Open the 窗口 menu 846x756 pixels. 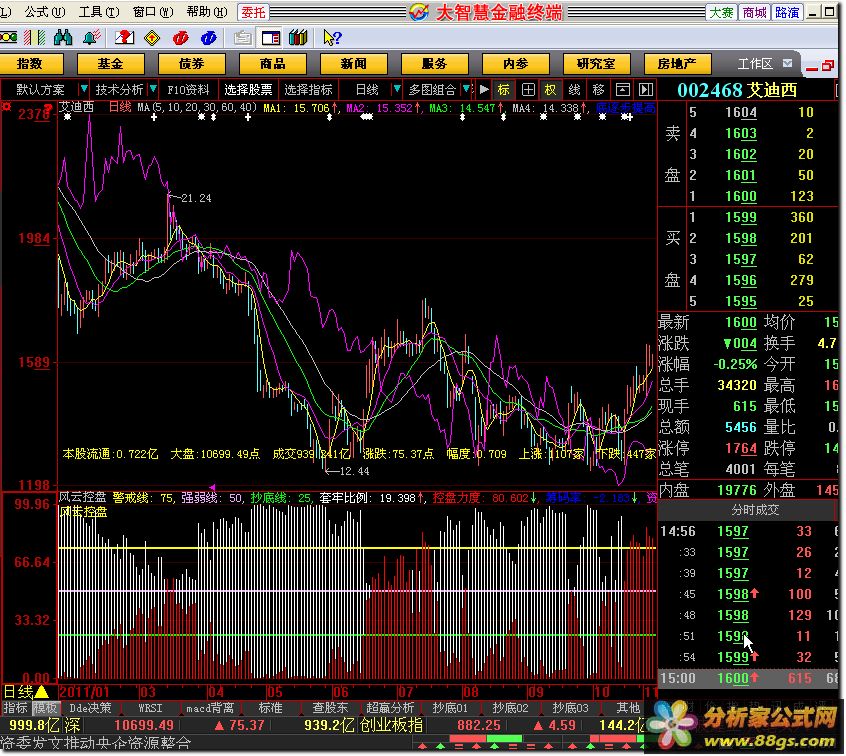152,11
